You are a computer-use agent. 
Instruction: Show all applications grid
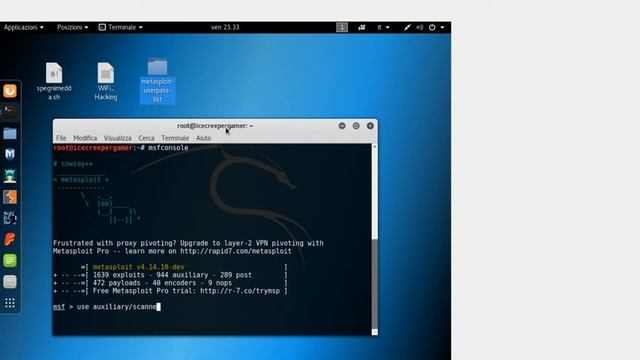coord(10,303)
